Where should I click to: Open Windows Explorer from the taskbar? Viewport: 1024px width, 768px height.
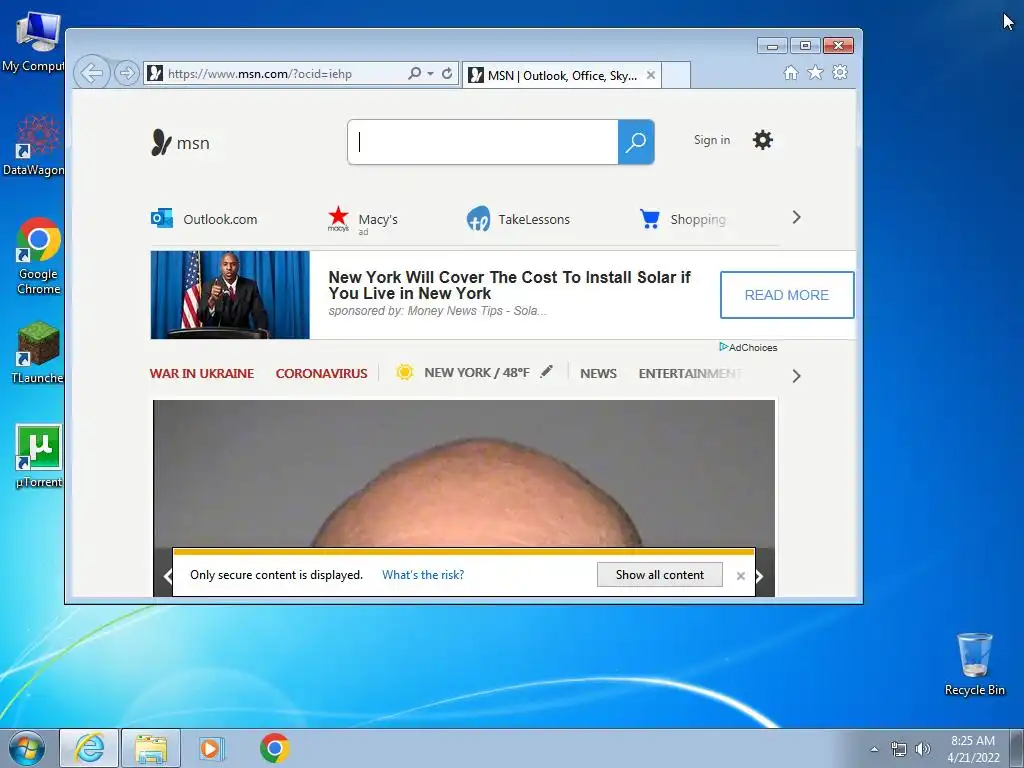(151, 748)
